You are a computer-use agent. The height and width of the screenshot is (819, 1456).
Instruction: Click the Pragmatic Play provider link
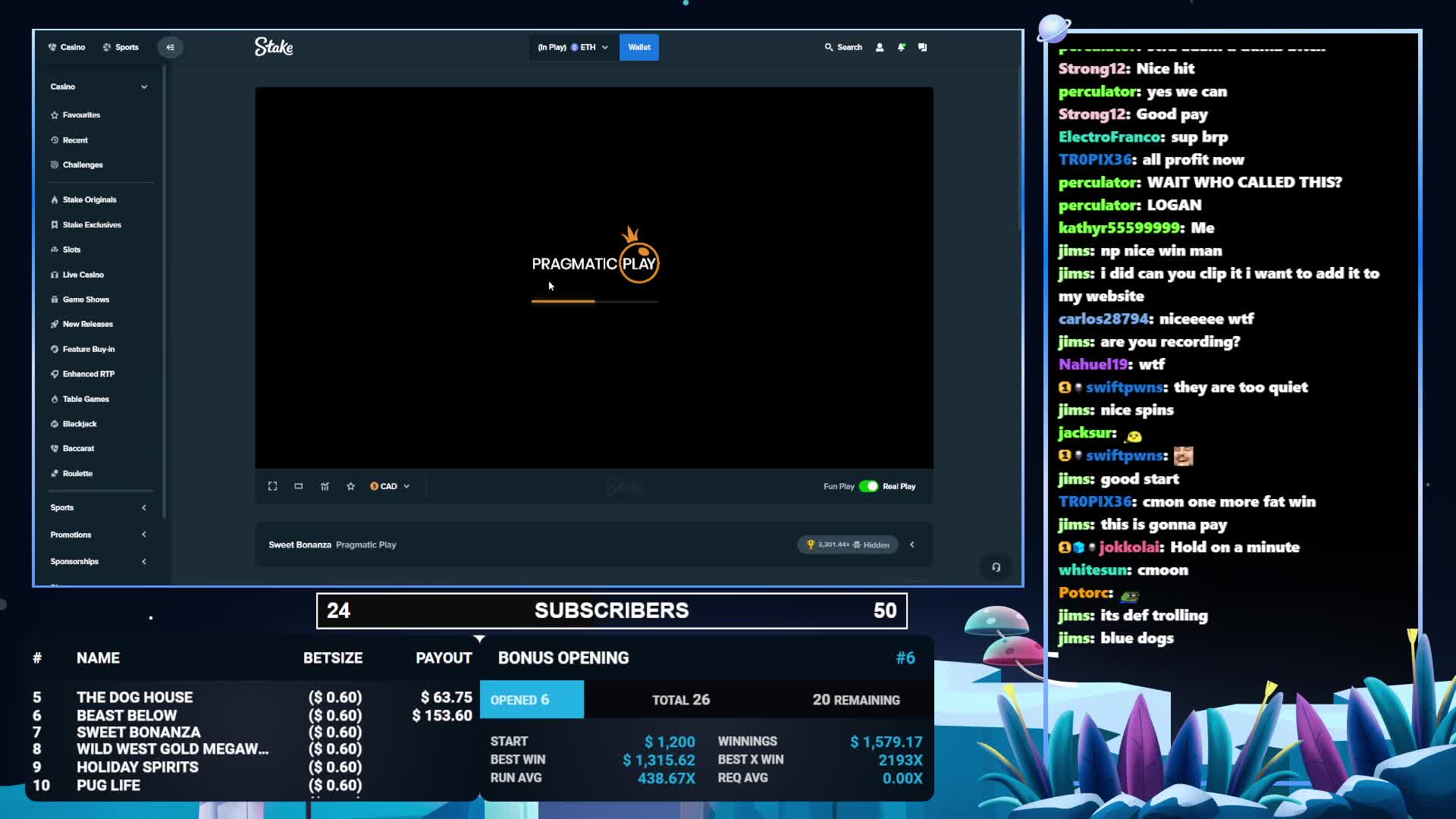[x=366, y=544]
